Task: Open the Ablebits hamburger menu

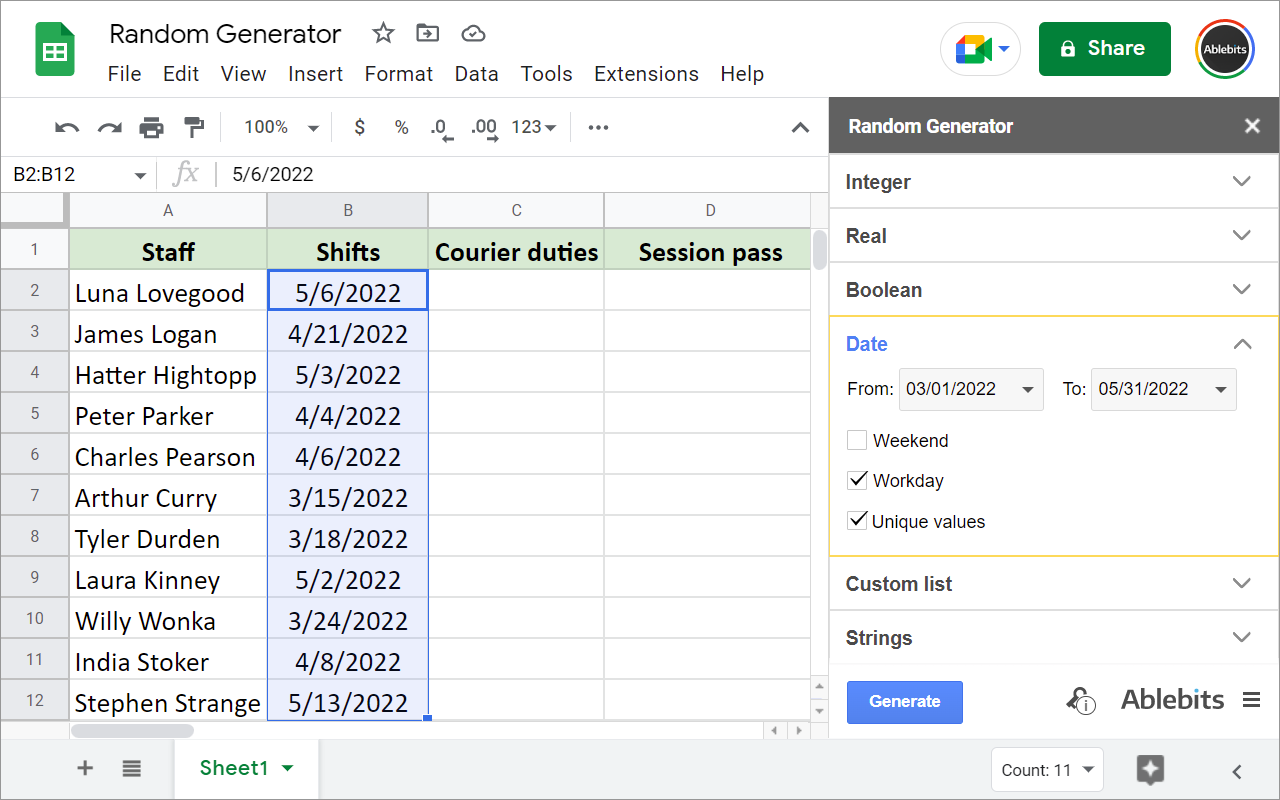Action: (x=1251, y=700)
